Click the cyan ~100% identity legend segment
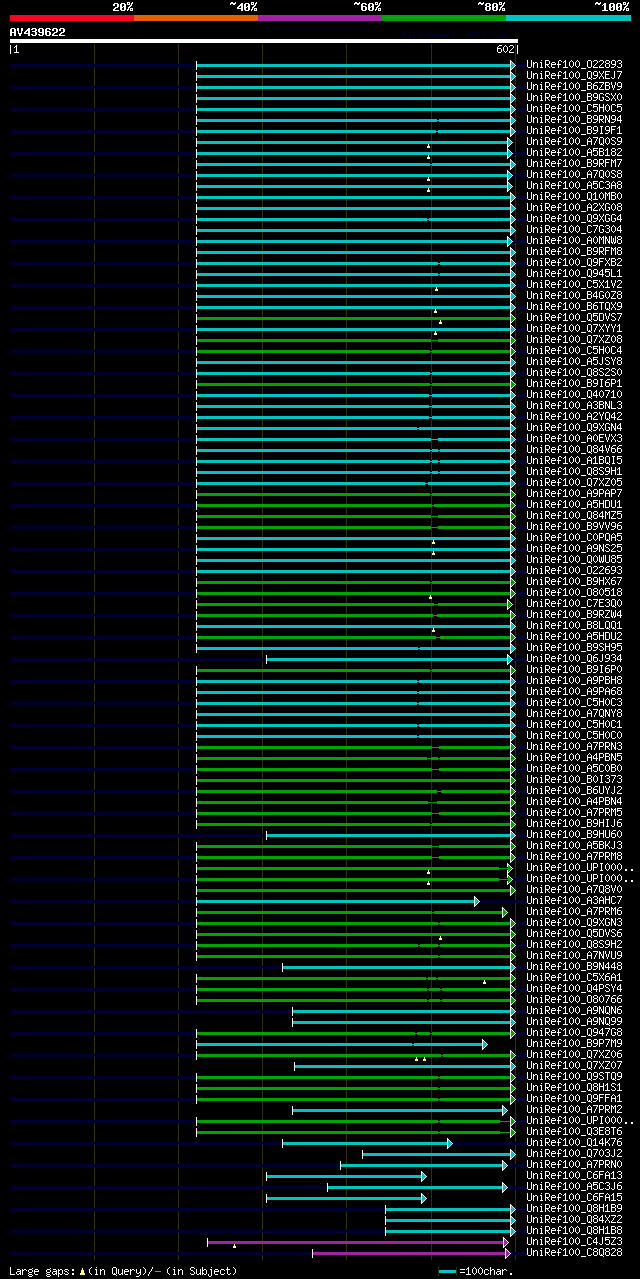Image resolution: width=640 pixels, height=1279 pixels. click(568, 18)
